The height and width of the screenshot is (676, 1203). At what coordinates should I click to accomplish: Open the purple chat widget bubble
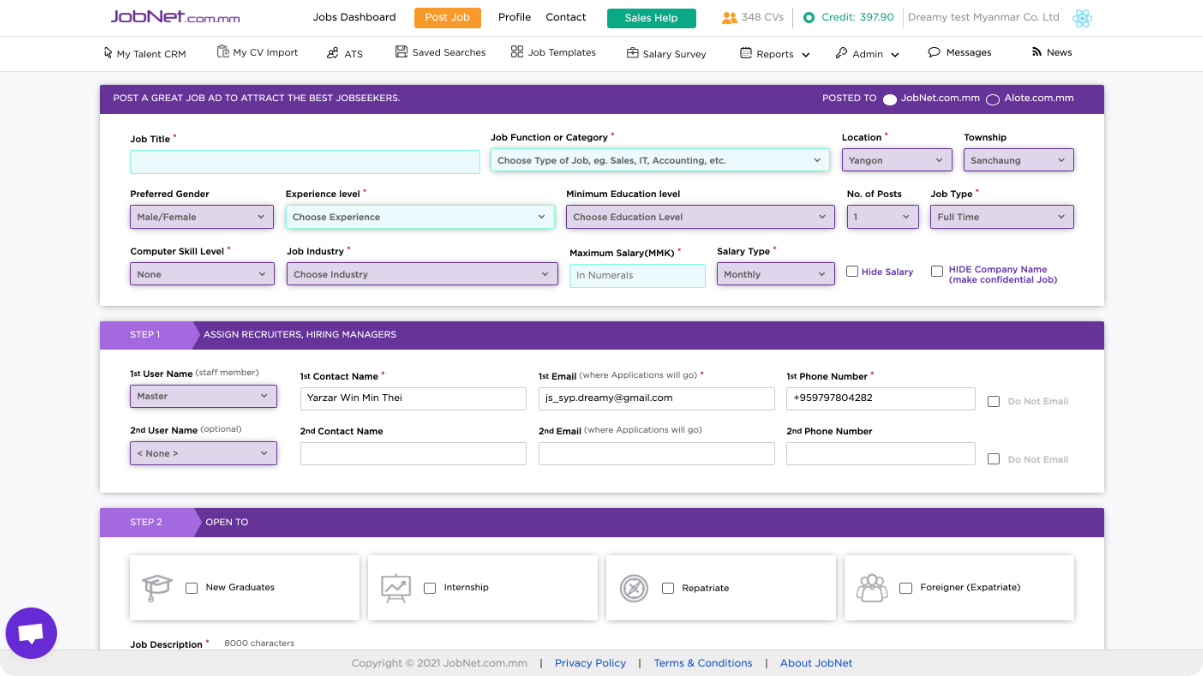(31, 633)
